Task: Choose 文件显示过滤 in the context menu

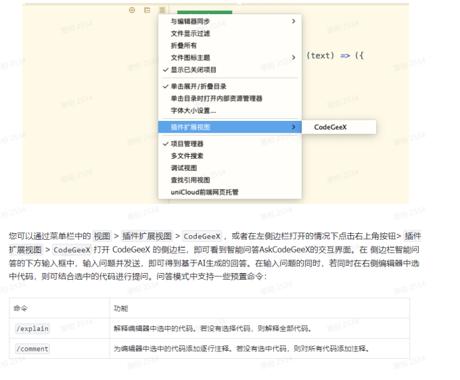Action: [230, 33]
